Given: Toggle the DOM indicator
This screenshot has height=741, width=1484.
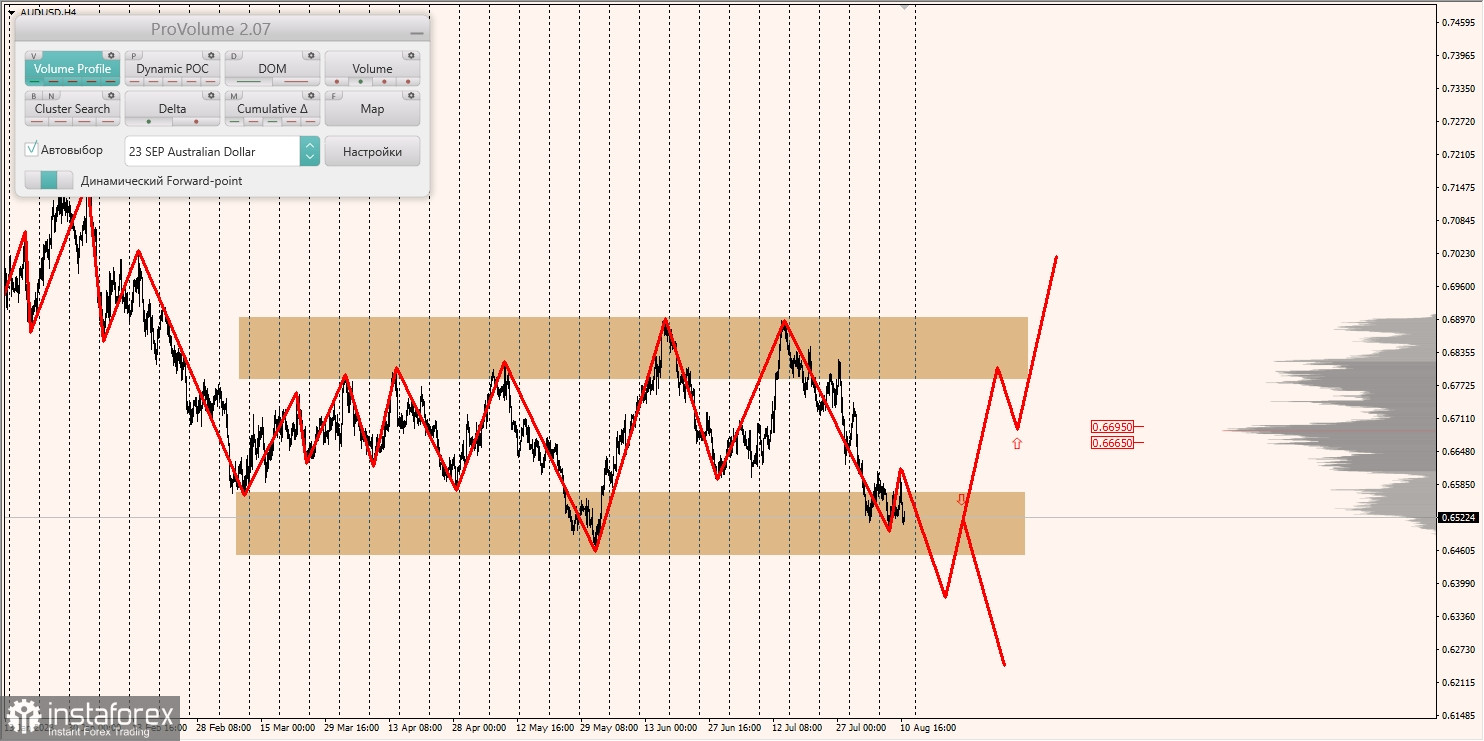Looking at the screenshot, I should [x=272, y=69].
